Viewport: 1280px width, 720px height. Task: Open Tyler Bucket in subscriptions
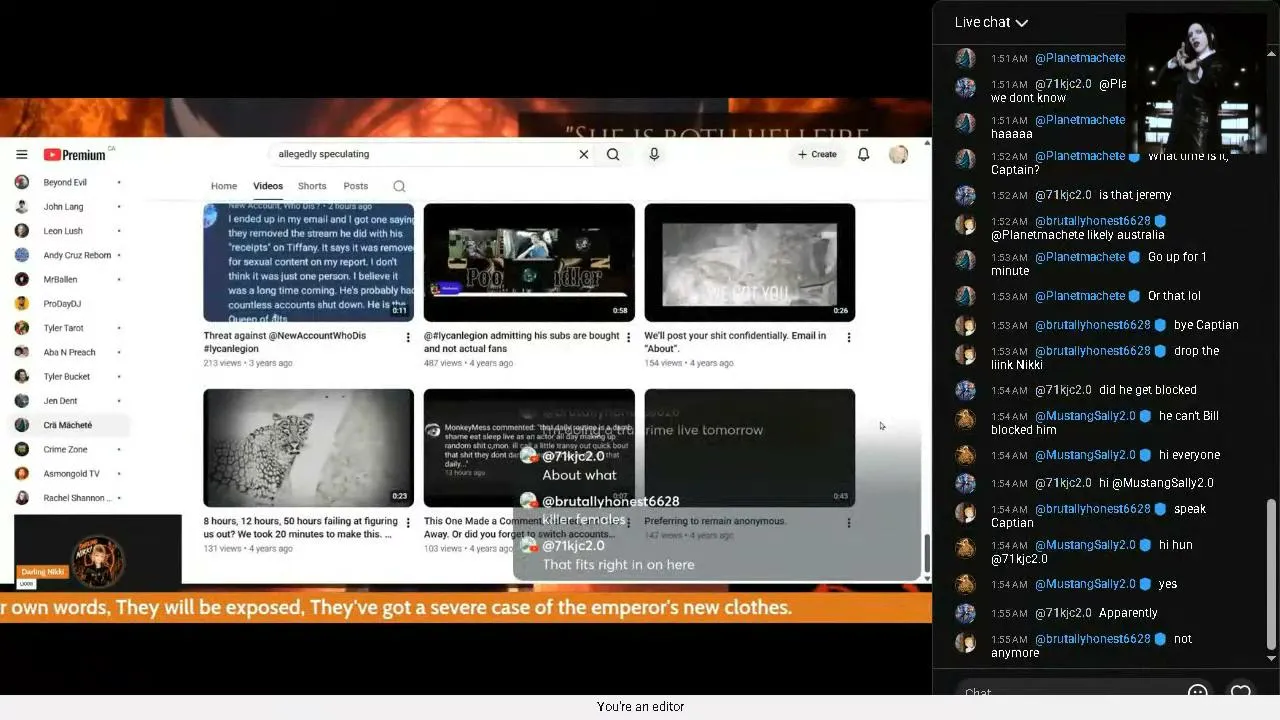pos(68,377)
